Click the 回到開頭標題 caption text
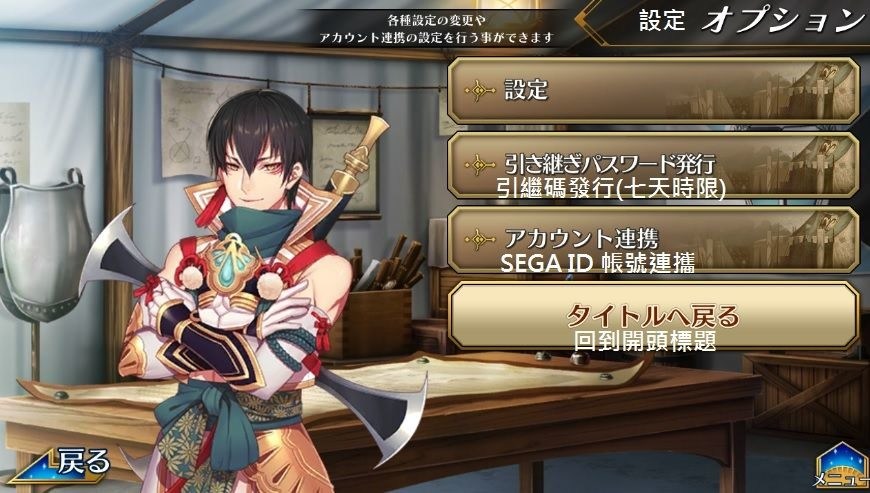 coord(645,340)
